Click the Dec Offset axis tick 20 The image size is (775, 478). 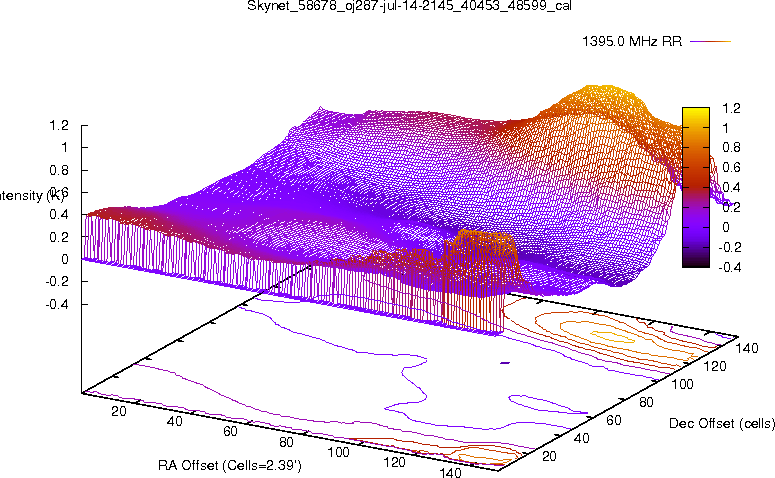point(549,456)
